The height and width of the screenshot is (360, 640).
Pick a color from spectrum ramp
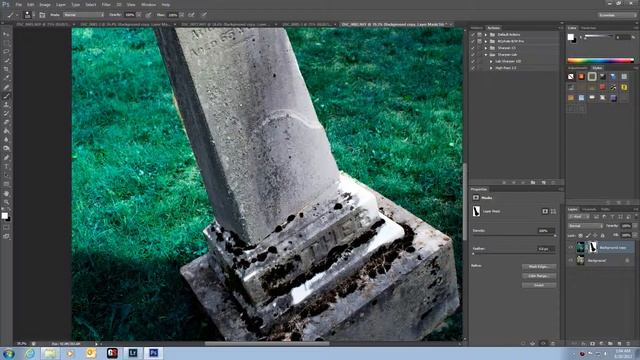point(600,61)
